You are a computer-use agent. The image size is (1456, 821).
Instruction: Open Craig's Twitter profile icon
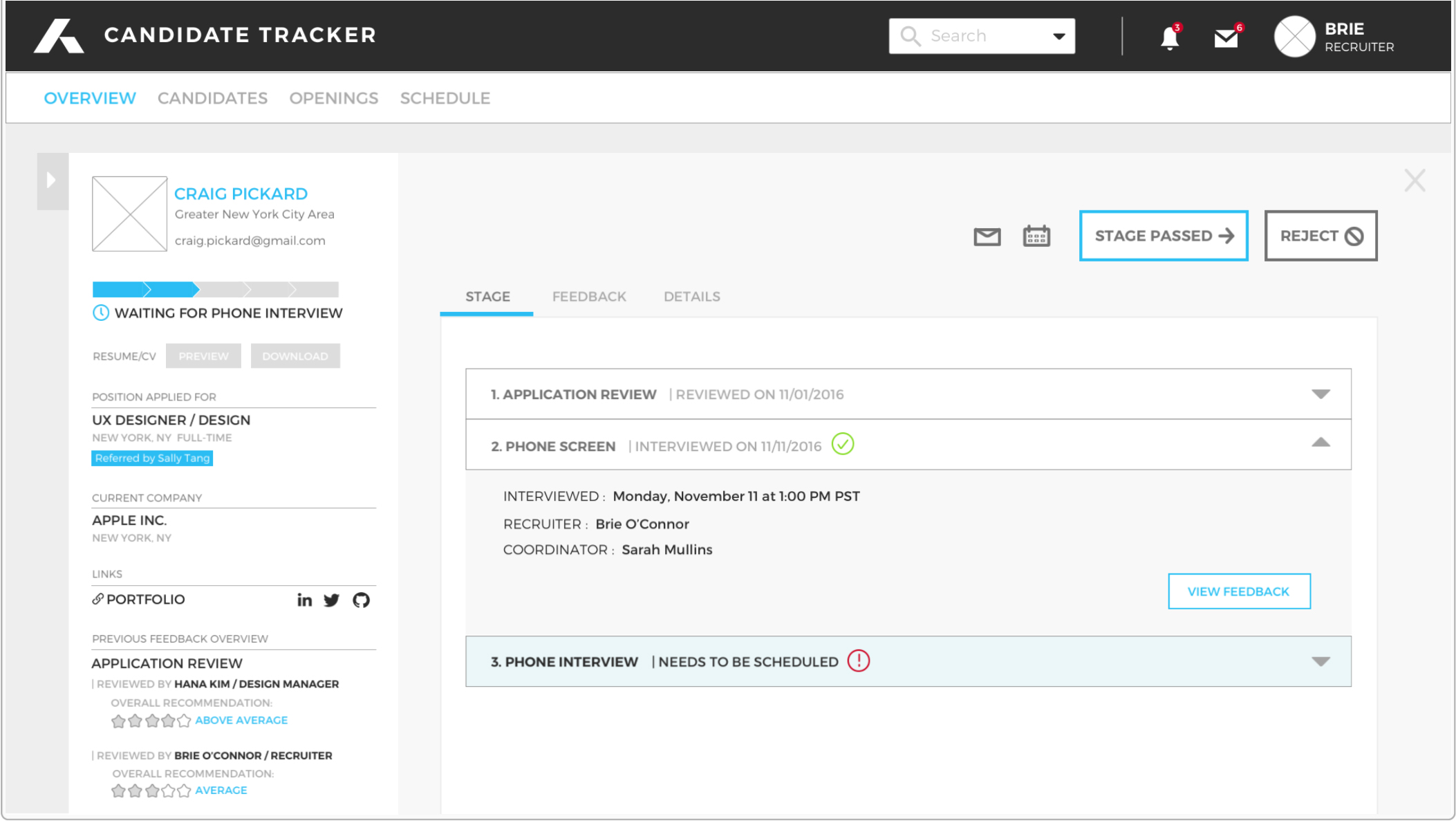coord(332,600)
